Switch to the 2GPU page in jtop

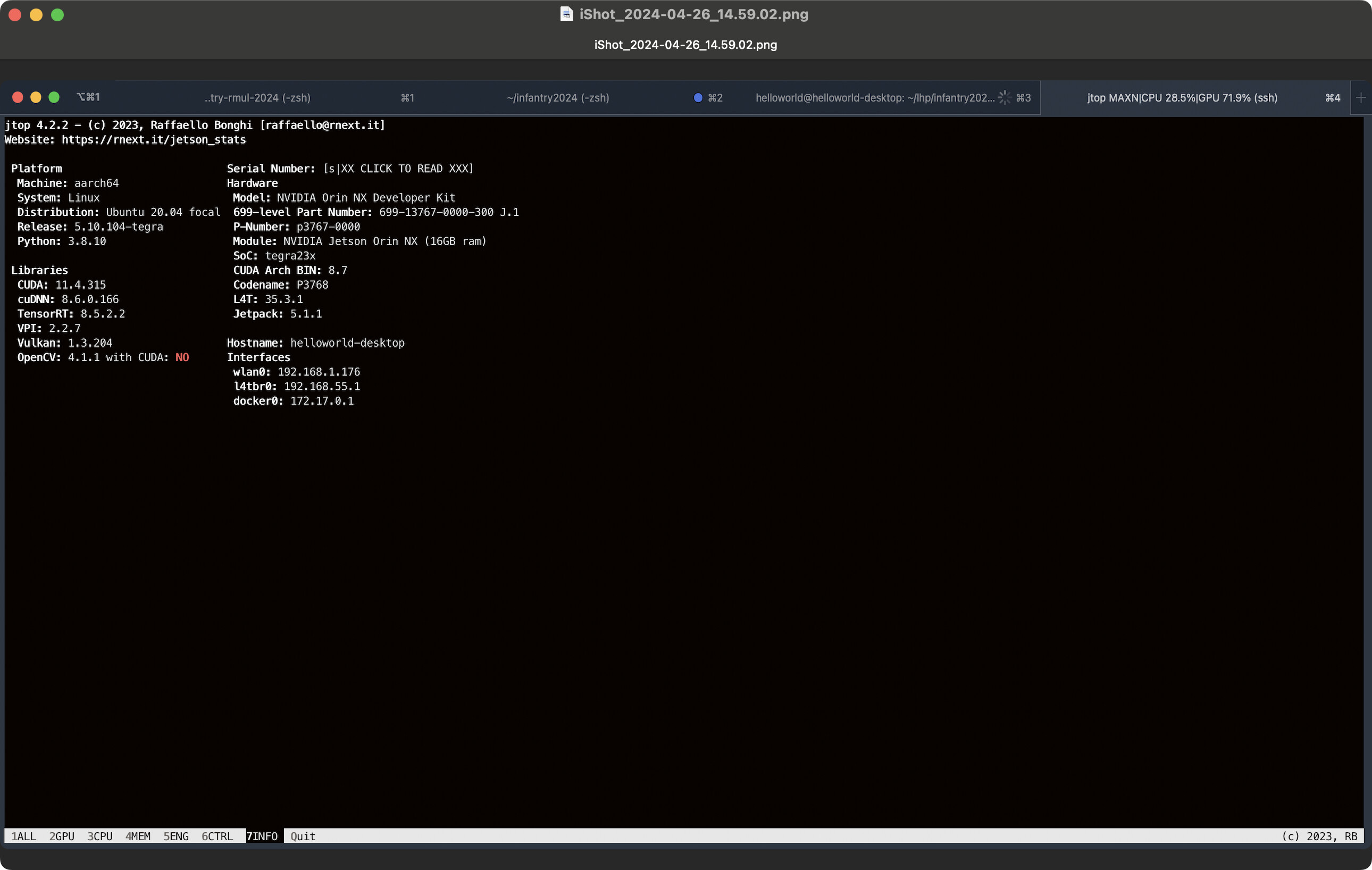(x=61, y=836)
